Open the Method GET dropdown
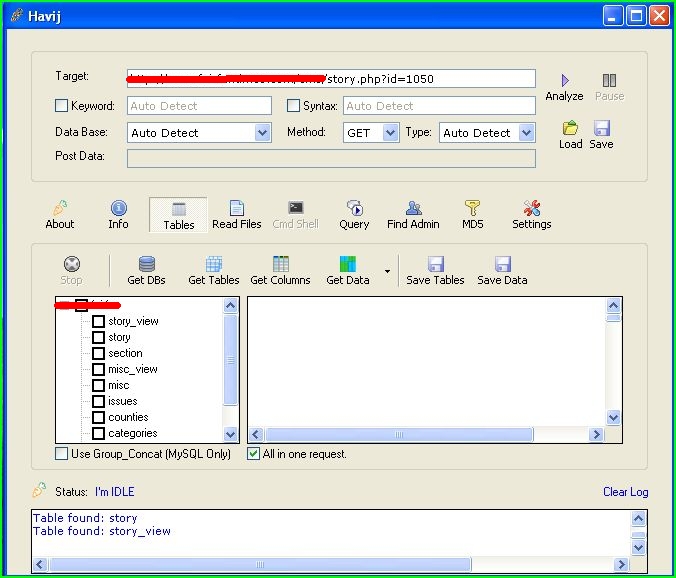The image size is (676, 578). [x=390, y=132]
